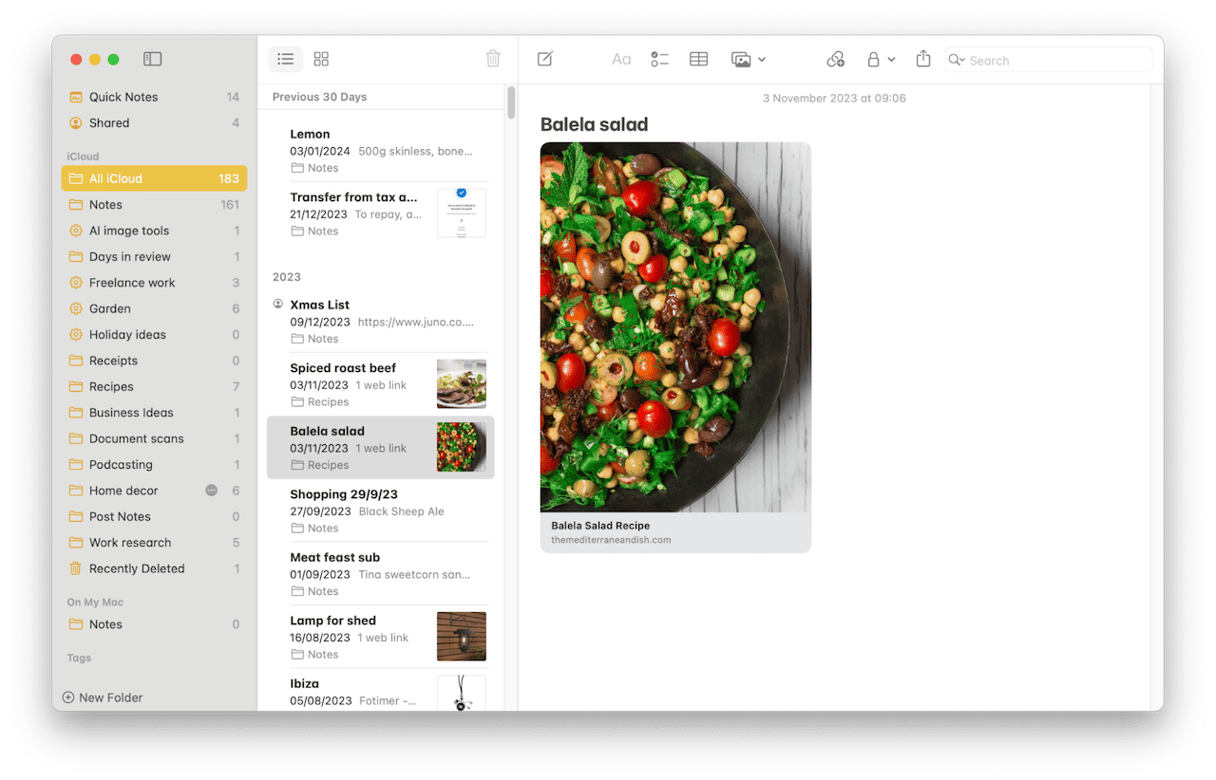Click the notes list scrollbar

point(511,103)
